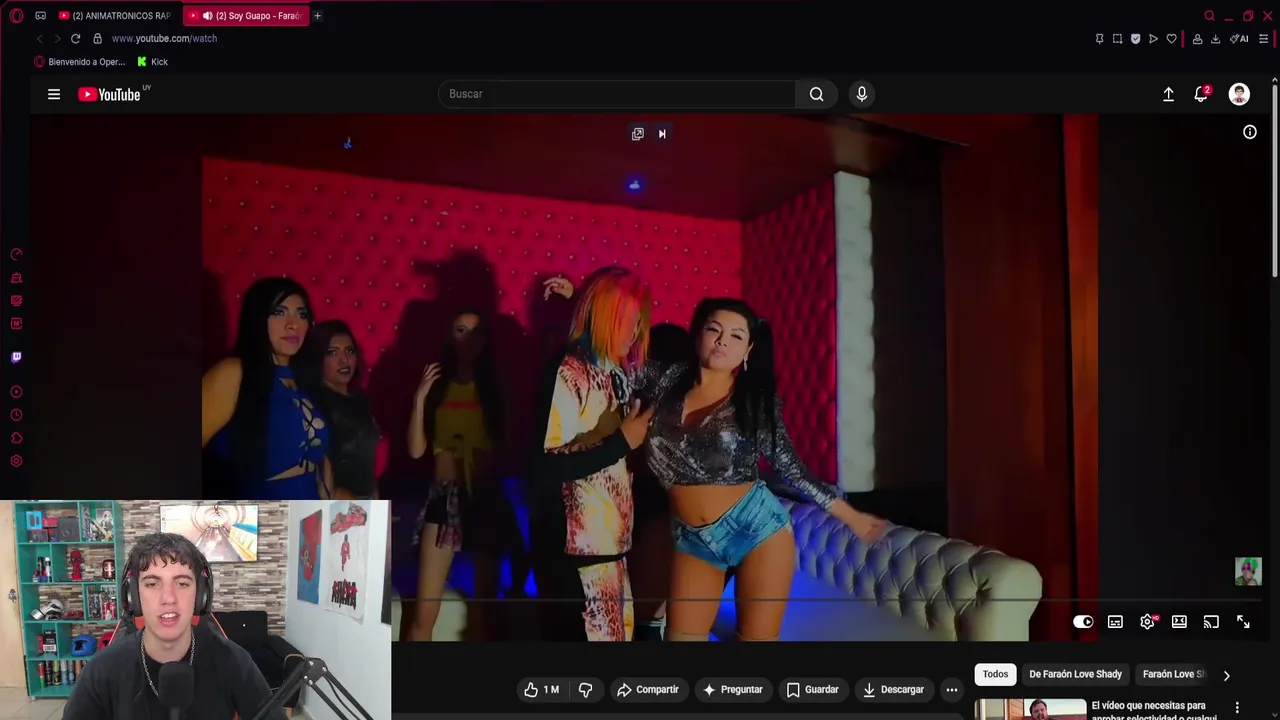The width and height of the screenshot is (1280, 720).
Task: Click the page vertical scrollbar
Action: tap(1274, 180)
